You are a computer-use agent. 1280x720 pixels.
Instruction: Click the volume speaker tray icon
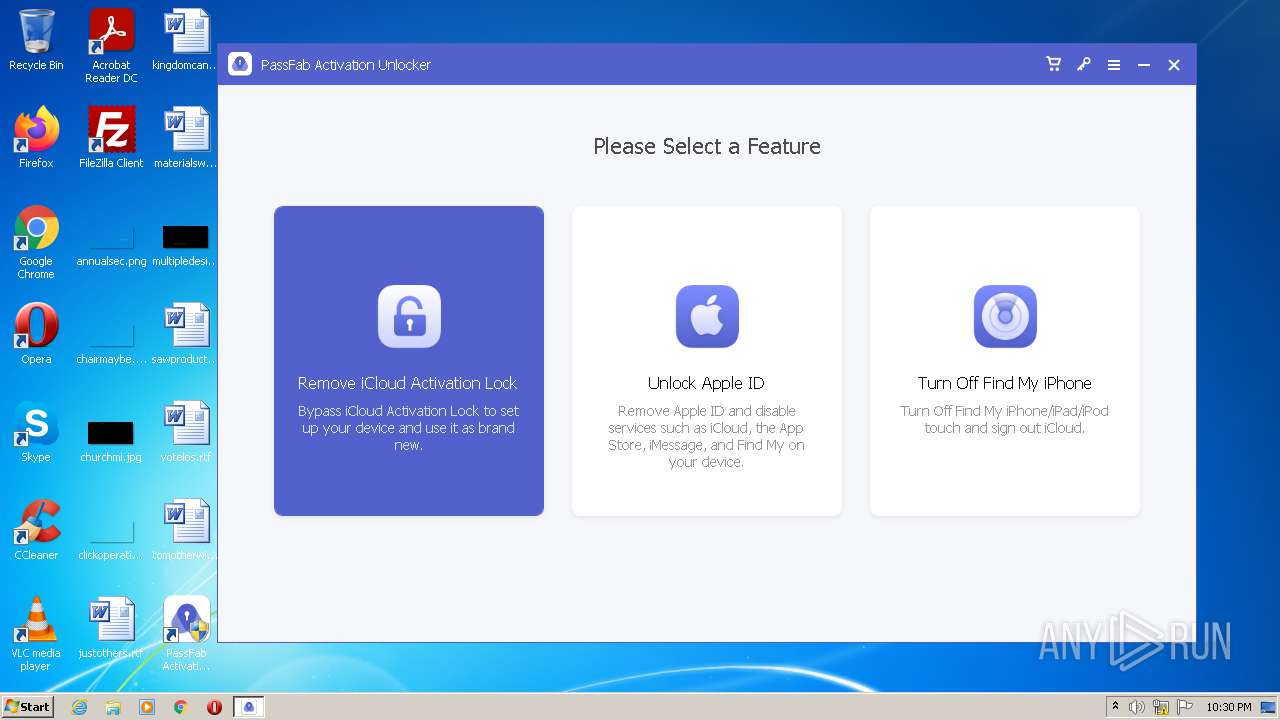tap(1137, 707)
